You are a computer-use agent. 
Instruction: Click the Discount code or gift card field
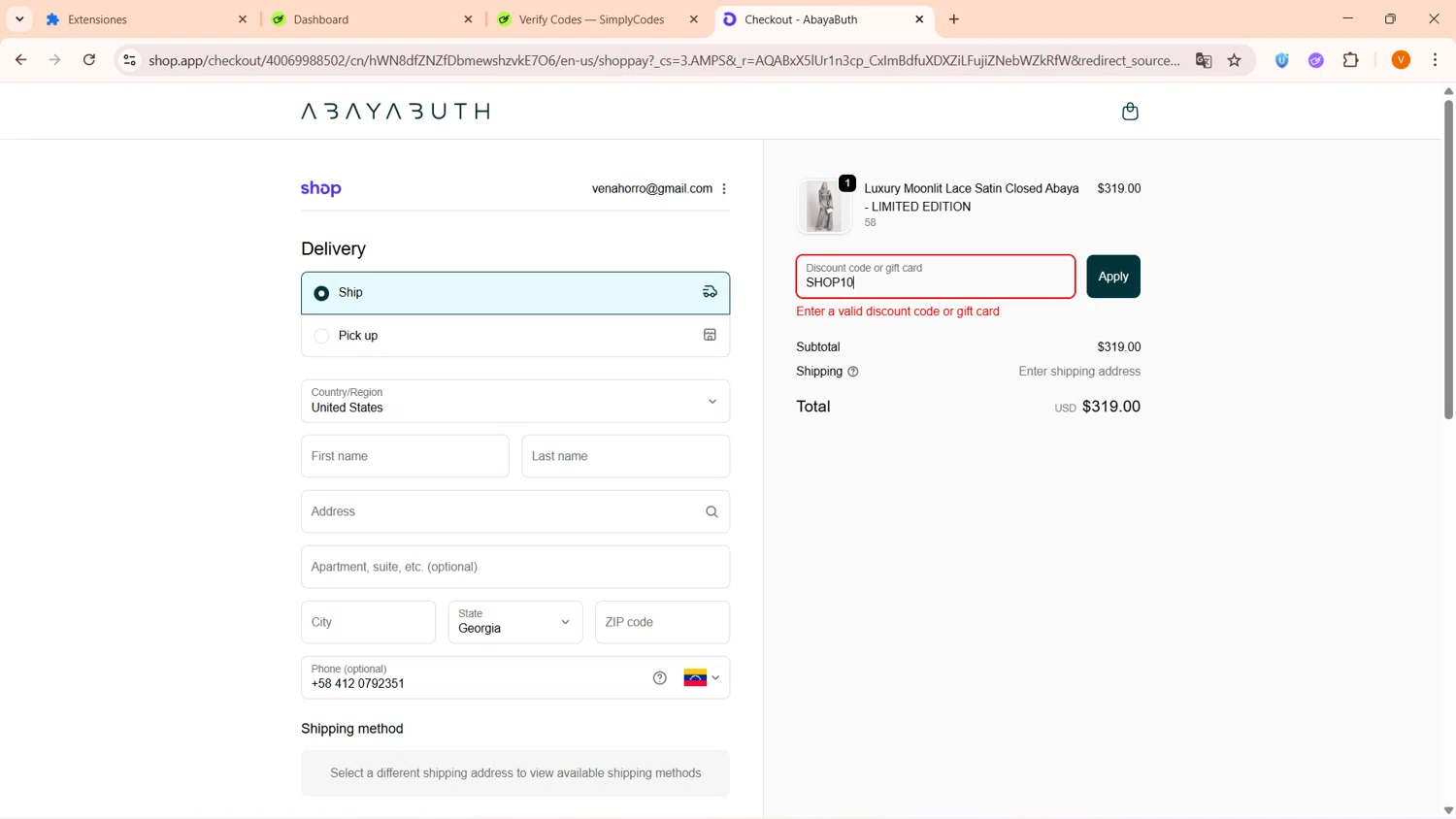tap(936, 277)
